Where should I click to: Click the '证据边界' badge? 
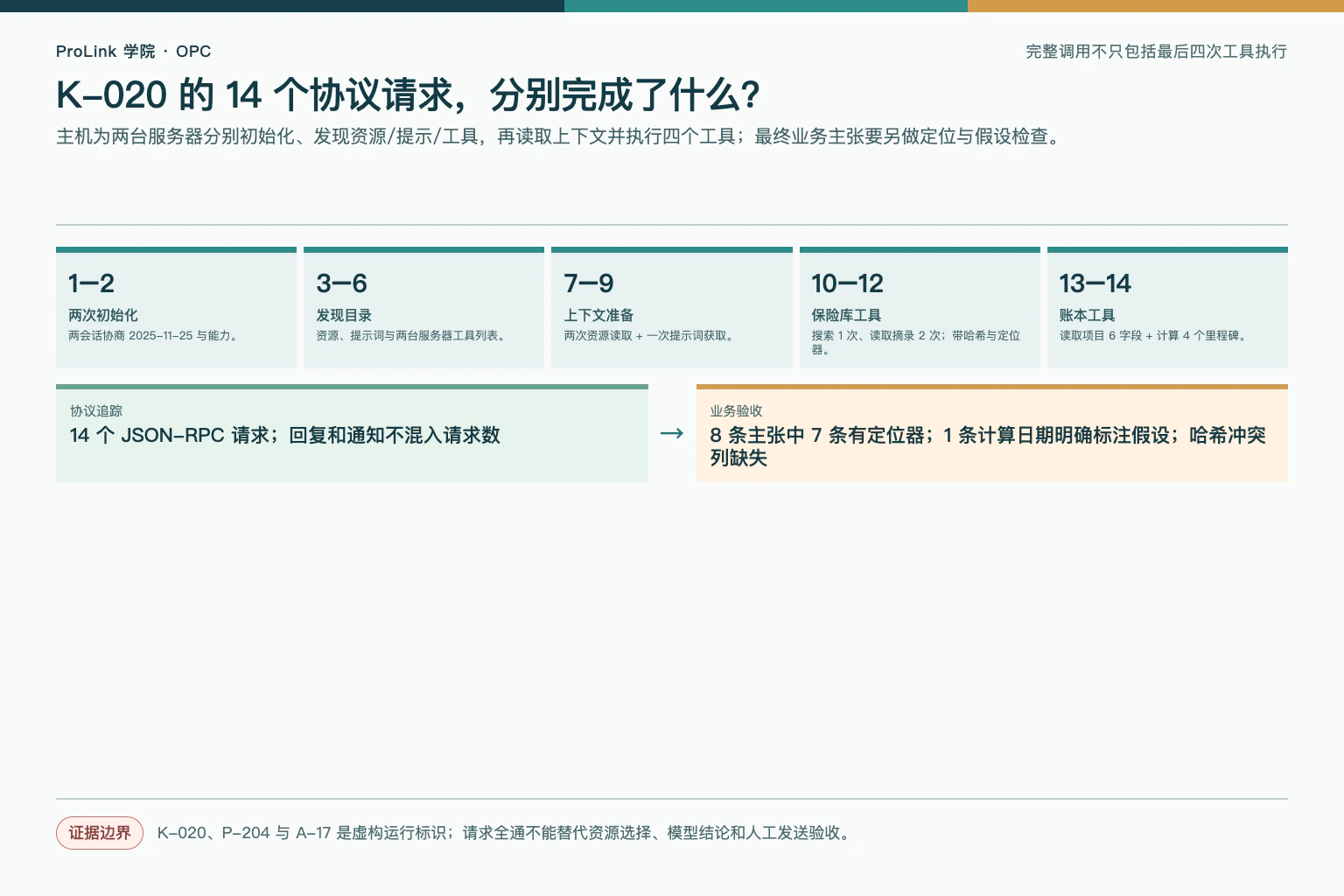click(x=100, y=833)
